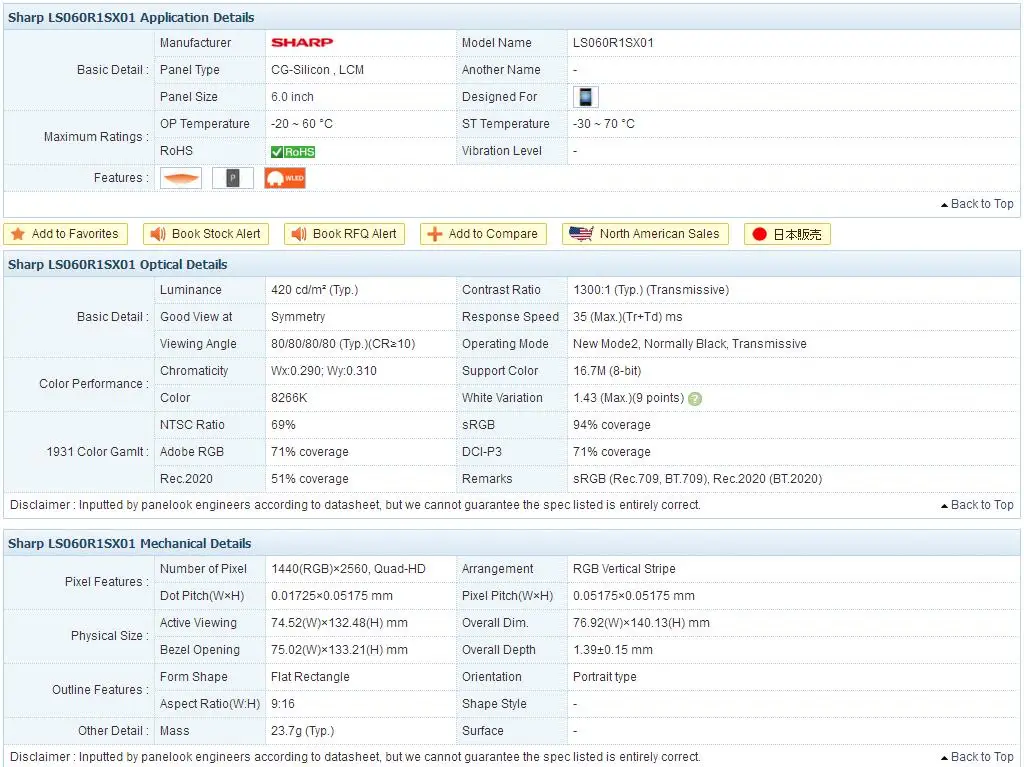Image resolution: width=1024 pixels, height=767 pixels.
Task: Click the green RoHS compliance badge
Action: (x=293, y=152)
